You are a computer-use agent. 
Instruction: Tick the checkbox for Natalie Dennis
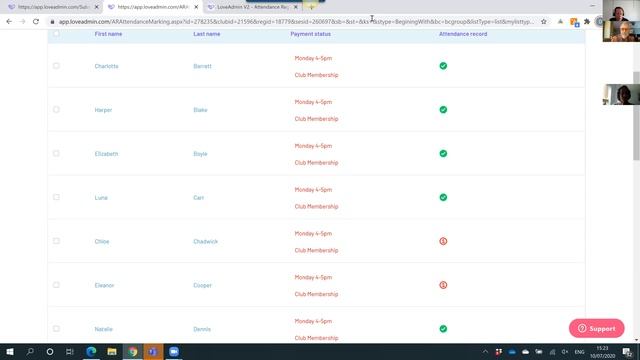point(56,329)
